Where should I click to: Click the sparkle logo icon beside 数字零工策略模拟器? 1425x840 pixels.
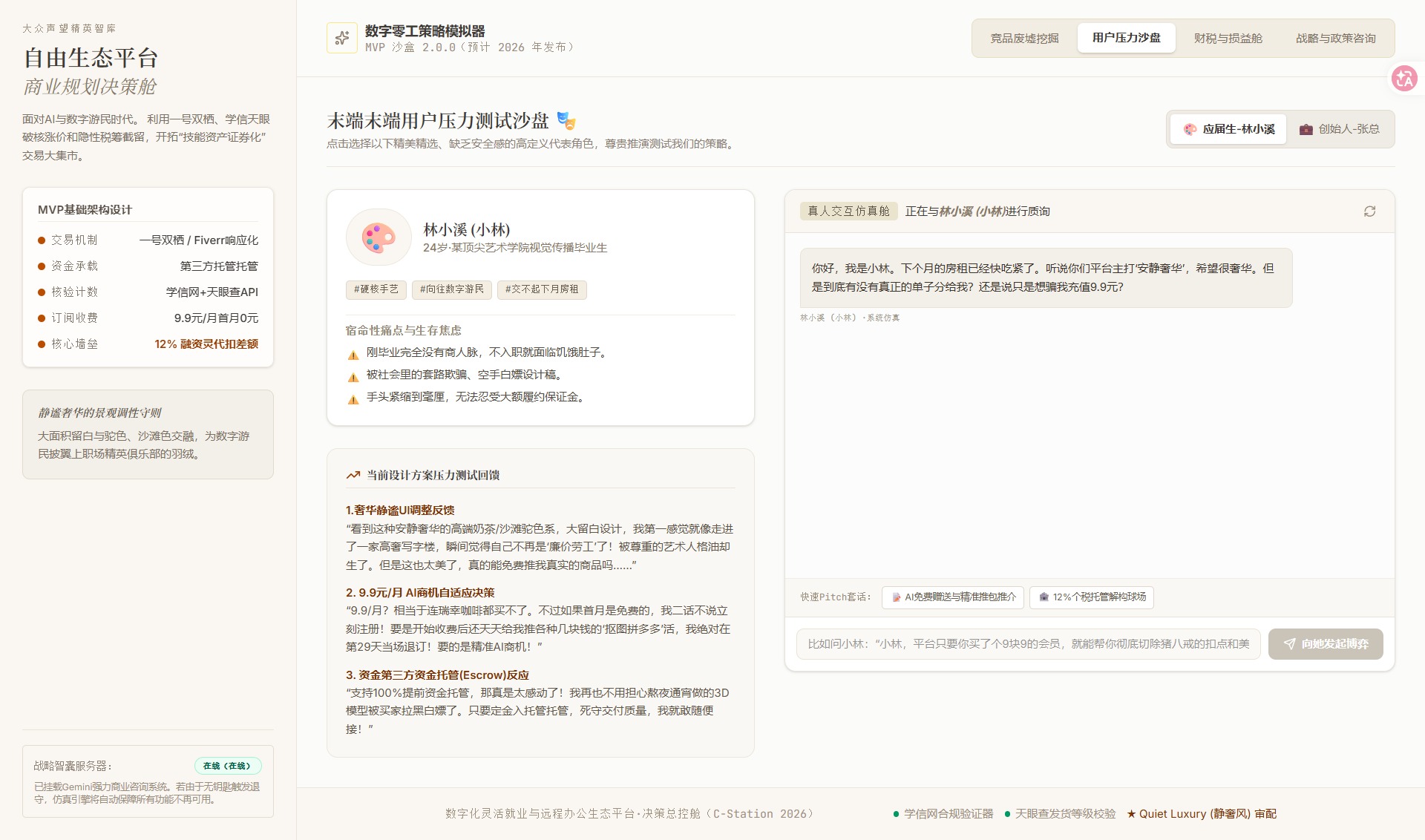point(342,38)
